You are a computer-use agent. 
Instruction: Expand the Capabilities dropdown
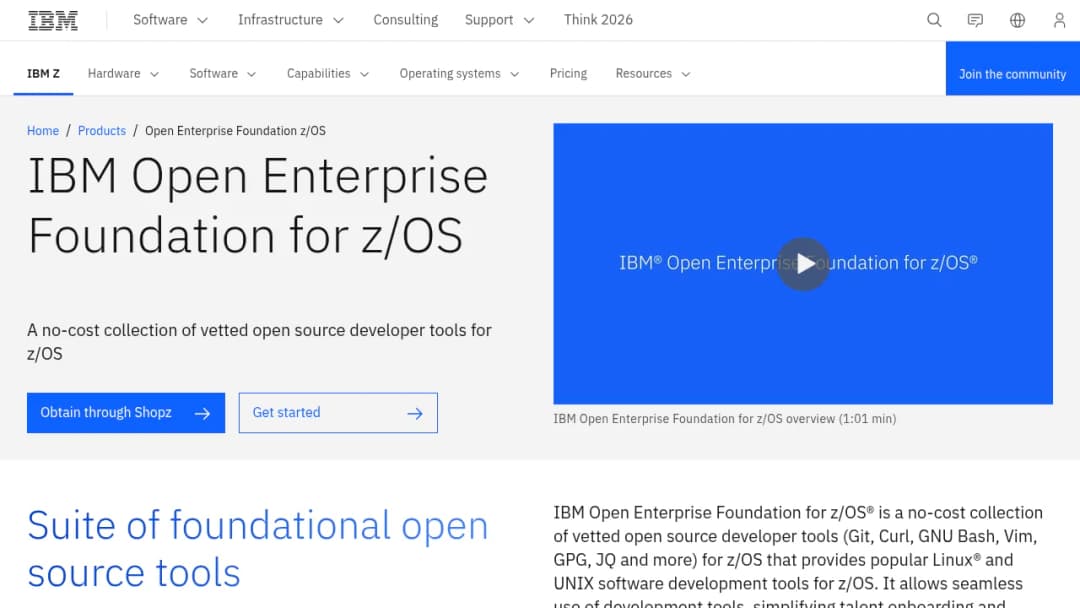click(x=328, y=74)
